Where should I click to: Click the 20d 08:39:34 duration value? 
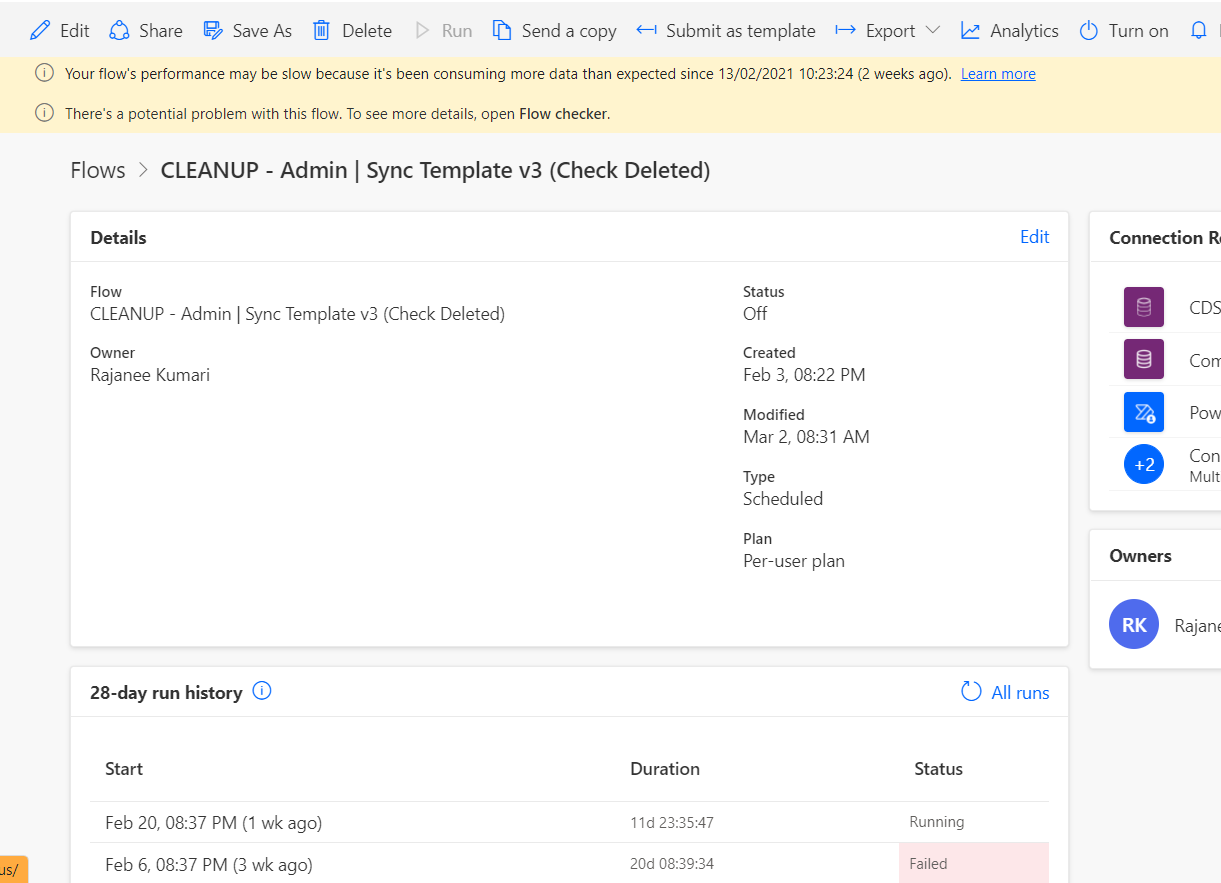coord(672,864)
